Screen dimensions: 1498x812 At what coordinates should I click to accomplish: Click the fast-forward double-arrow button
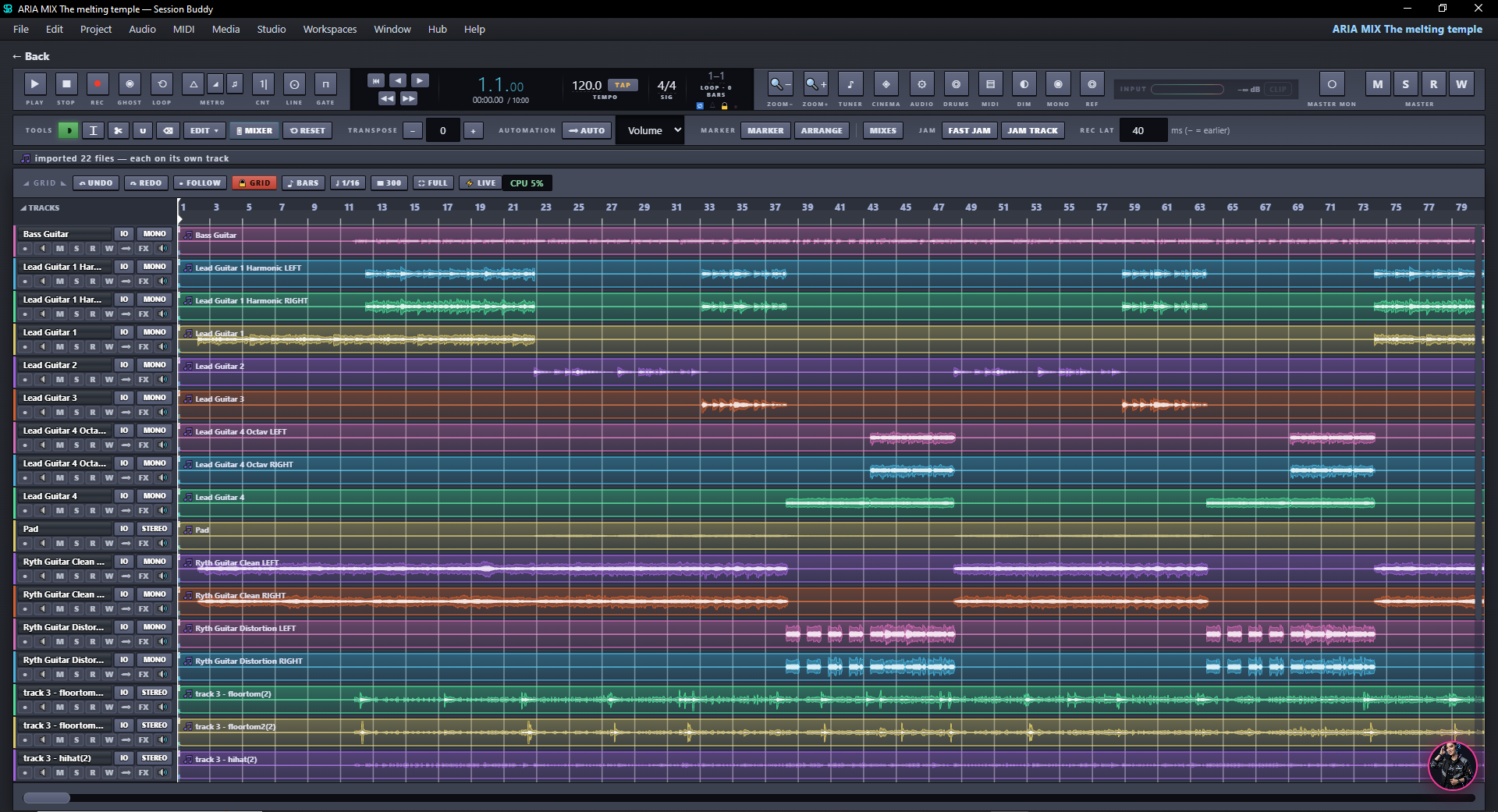[409, 98]
